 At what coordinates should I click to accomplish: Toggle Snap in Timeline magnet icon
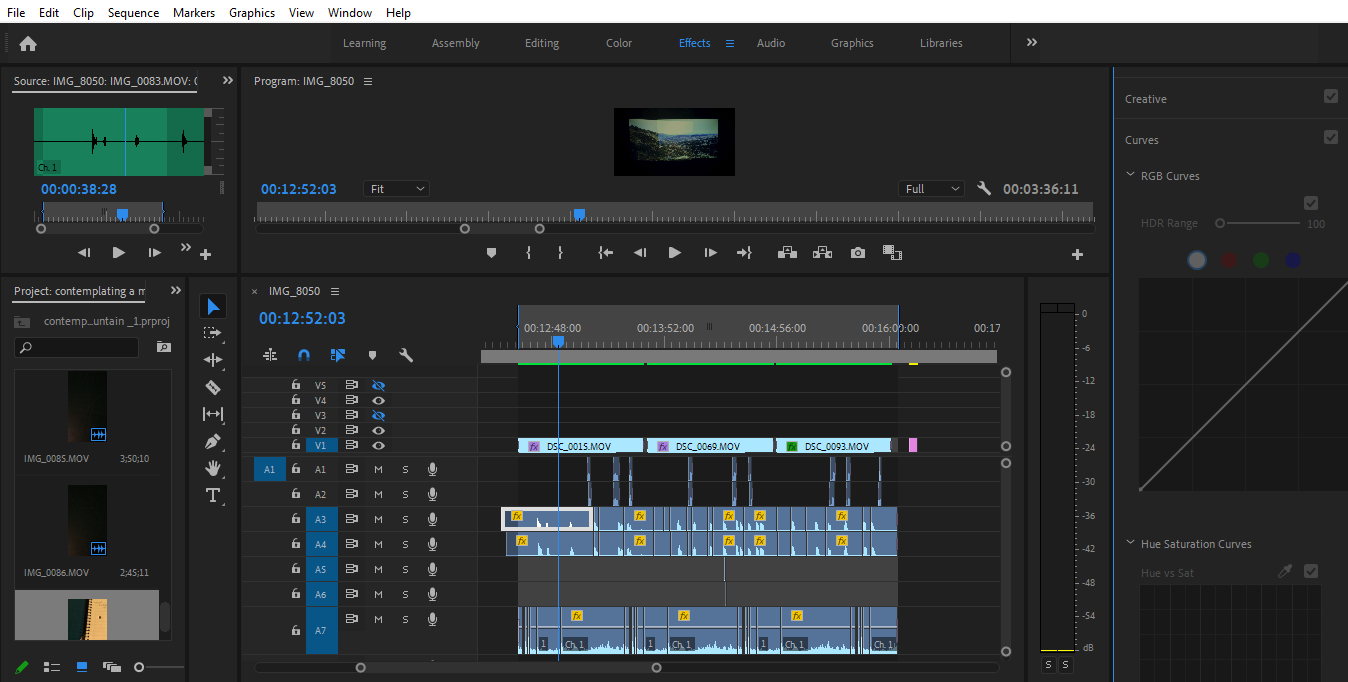pos(304,355)
